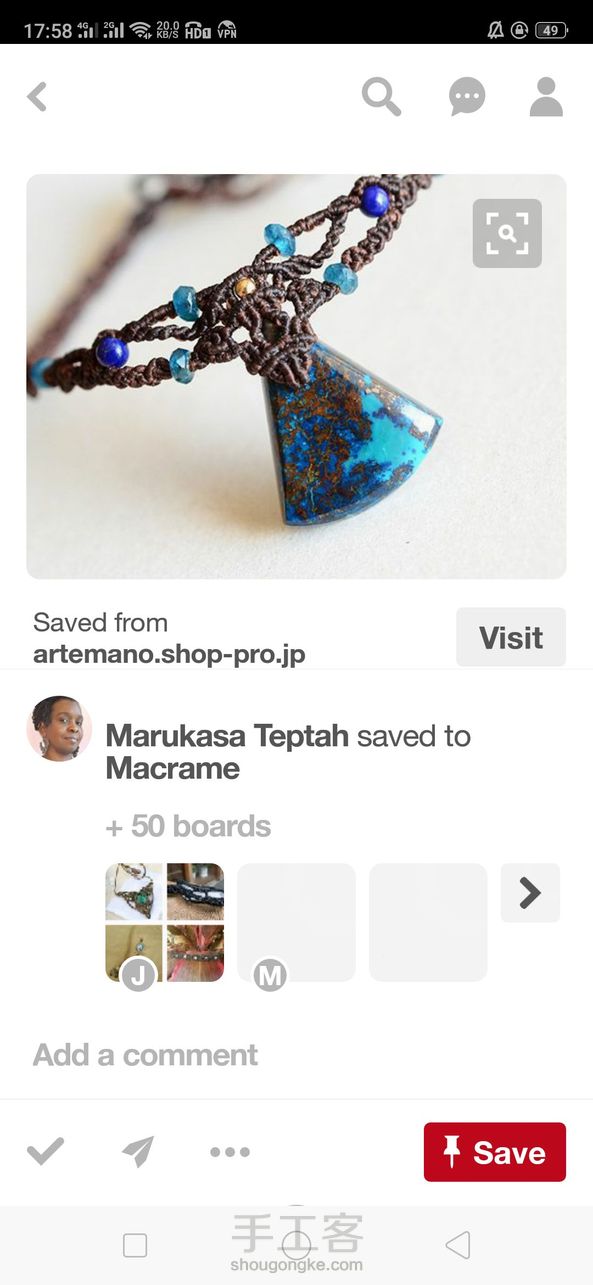Viewport: 593px width, 1285px height.
Task: Tap the visual search icon on image
Action: (x=507, y=234)
